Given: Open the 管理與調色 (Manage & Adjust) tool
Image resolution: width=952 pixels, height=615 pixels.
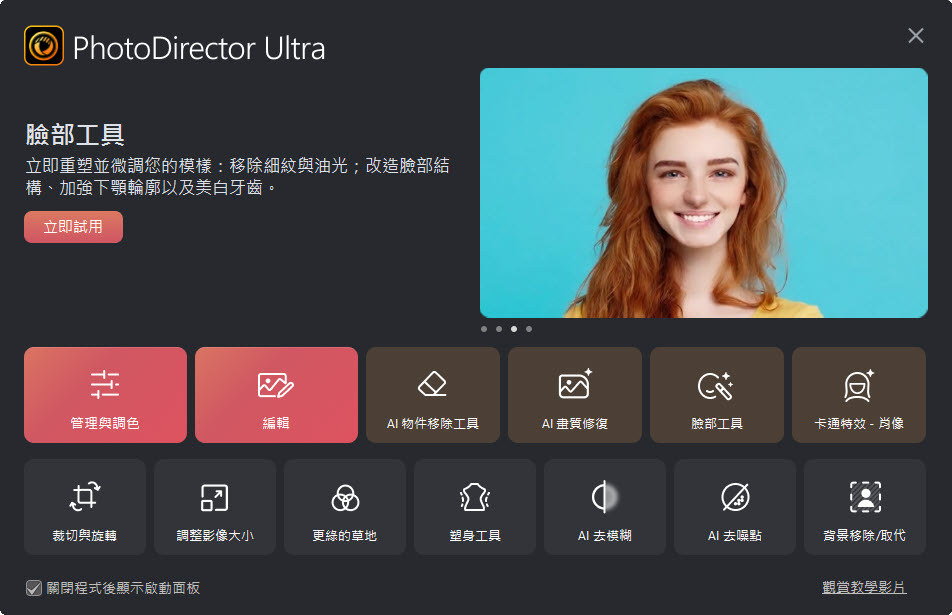Looking at the screenshot, I should pos(104,394).
